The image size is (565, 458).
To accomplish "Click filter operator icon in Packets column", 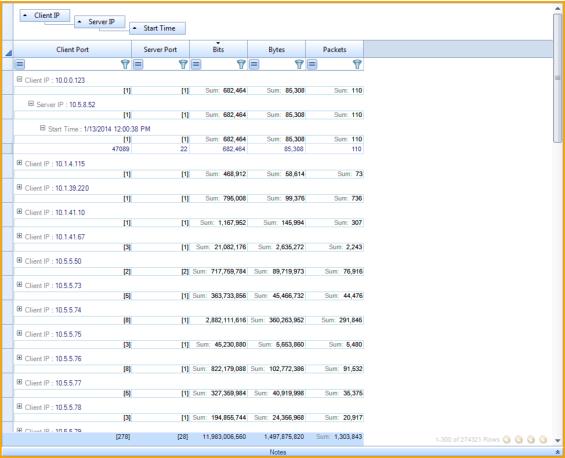I will (312, 65).
